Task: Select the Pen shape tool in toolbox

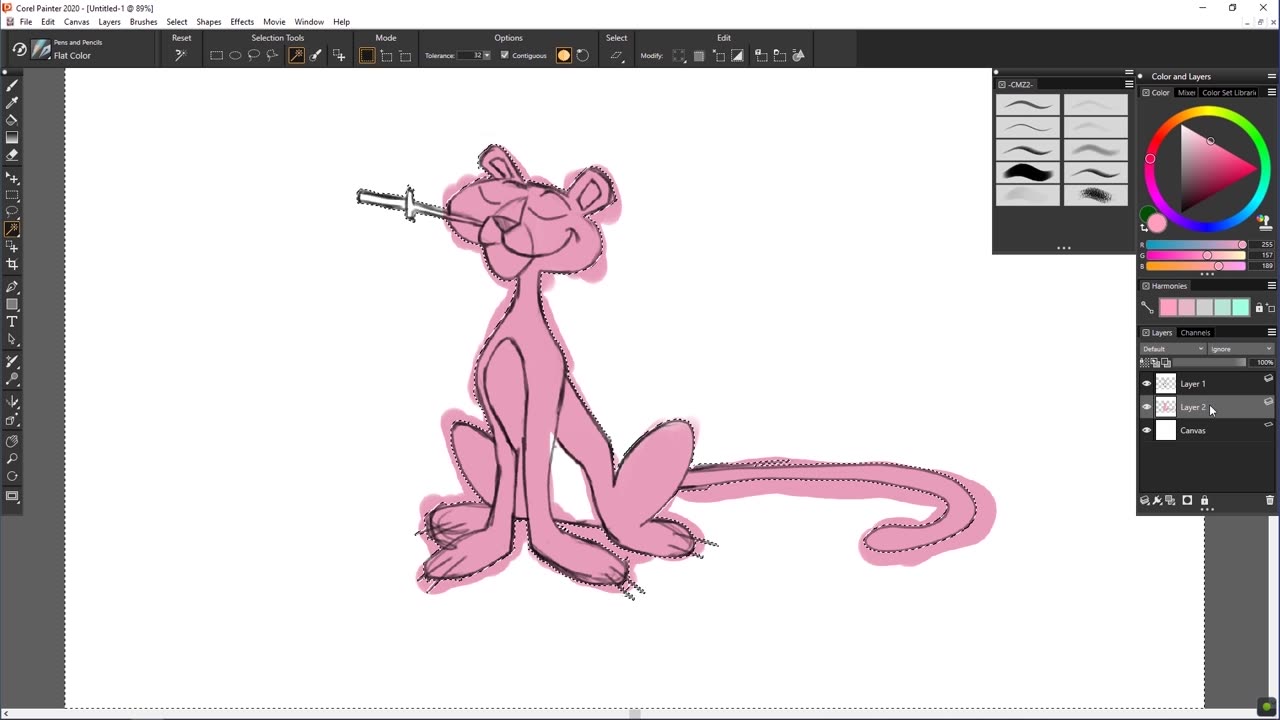Action: (12, 287)
